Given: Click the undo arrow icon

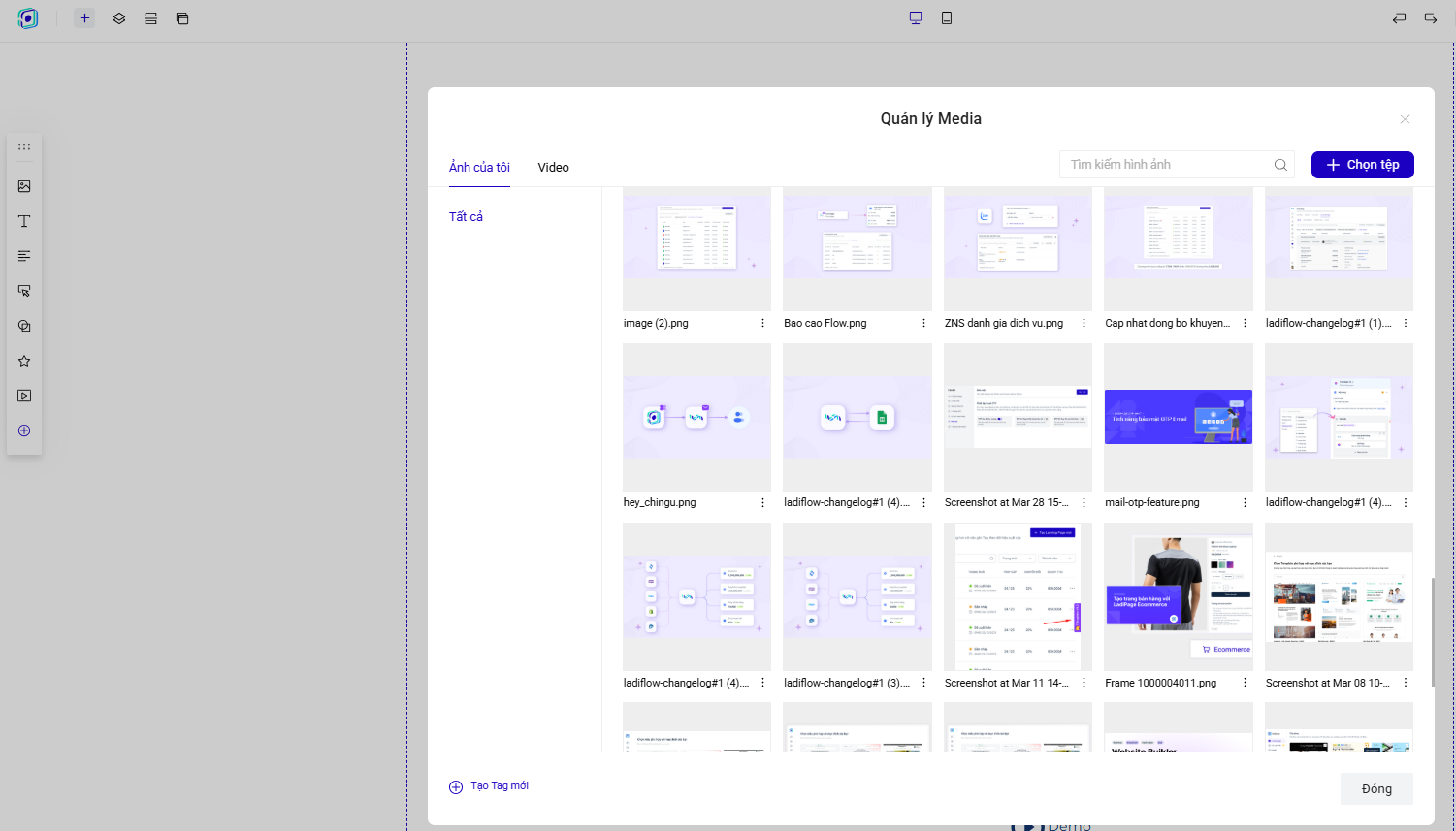Looking at the screenshot, I should tap(1399, 18).
